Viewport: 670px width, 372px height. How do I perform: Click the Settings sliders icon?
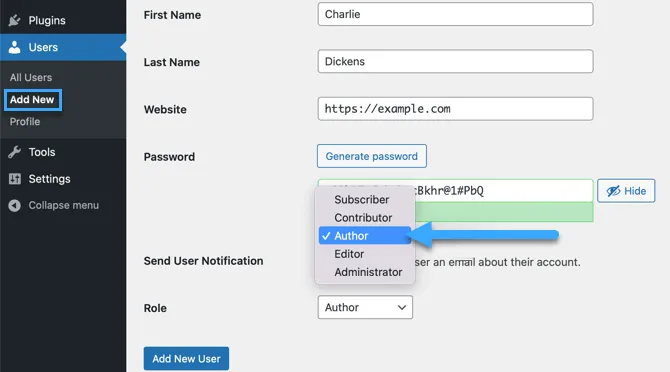tap(15, 179)
